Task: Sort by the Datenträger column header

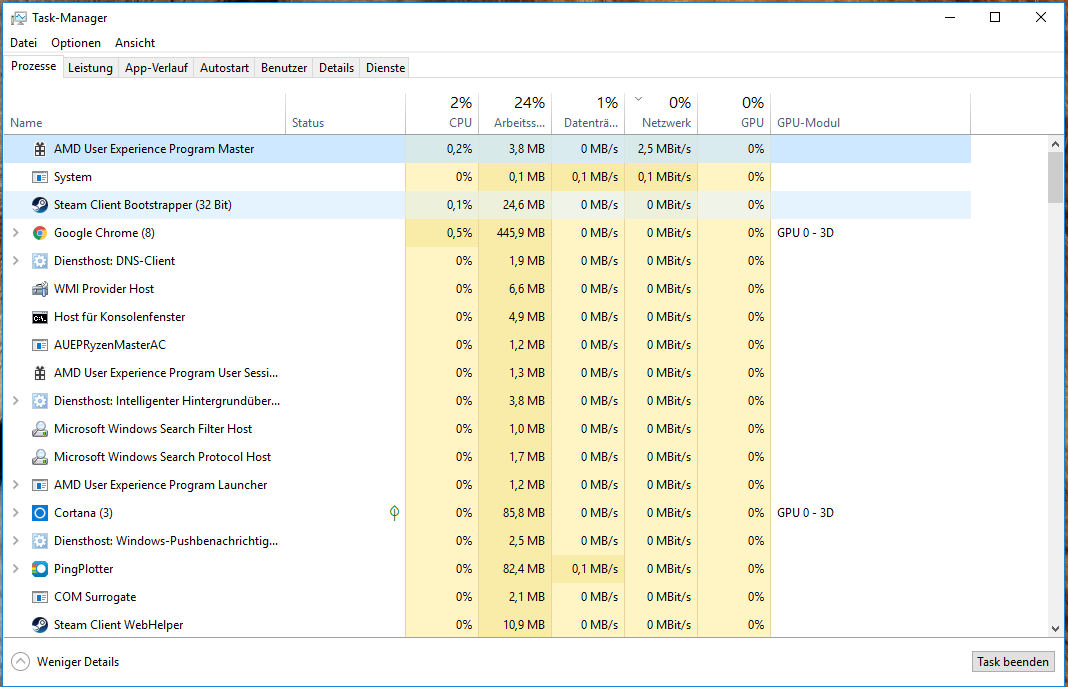Action: tap(588, 114)
